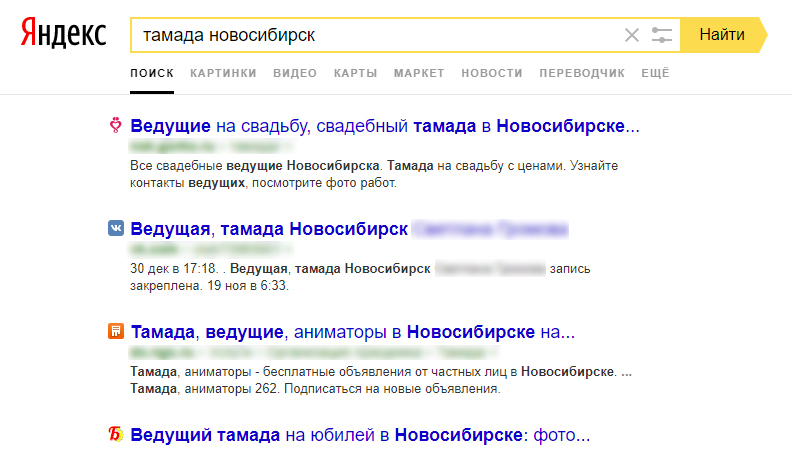
Task: Click the orange favicon beside third result
Action: point(116,331)
